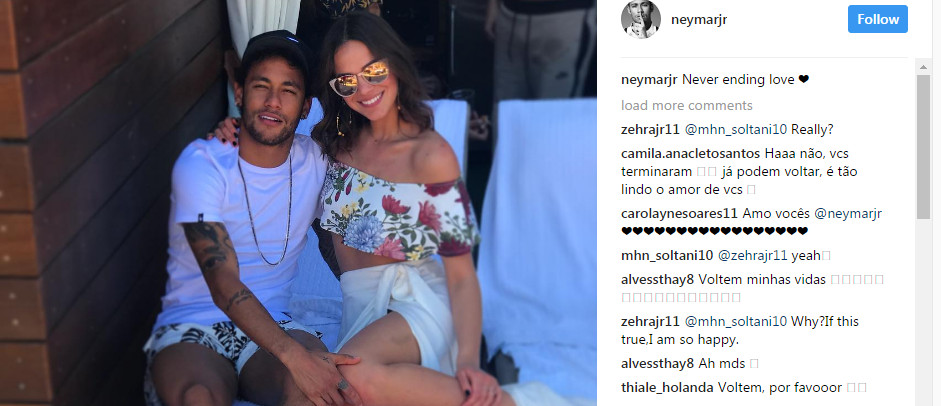Follow the neymarjr account
This screenshot has height=406, width=941.
[x=877, y=19]
